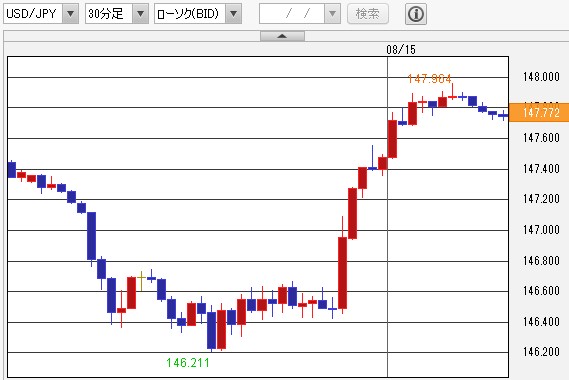The height and width of the screenshot is (380, 569).
Task: Click the 147.200 price axis label
Action: (541, 199)
